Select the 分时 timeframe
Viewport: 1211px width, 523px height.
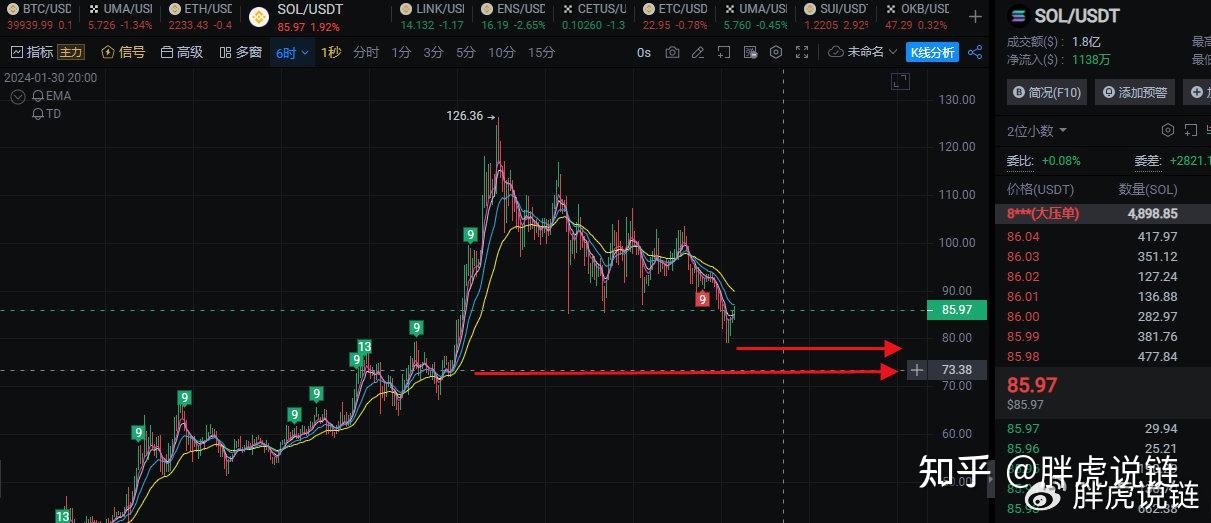click(366, 52)
